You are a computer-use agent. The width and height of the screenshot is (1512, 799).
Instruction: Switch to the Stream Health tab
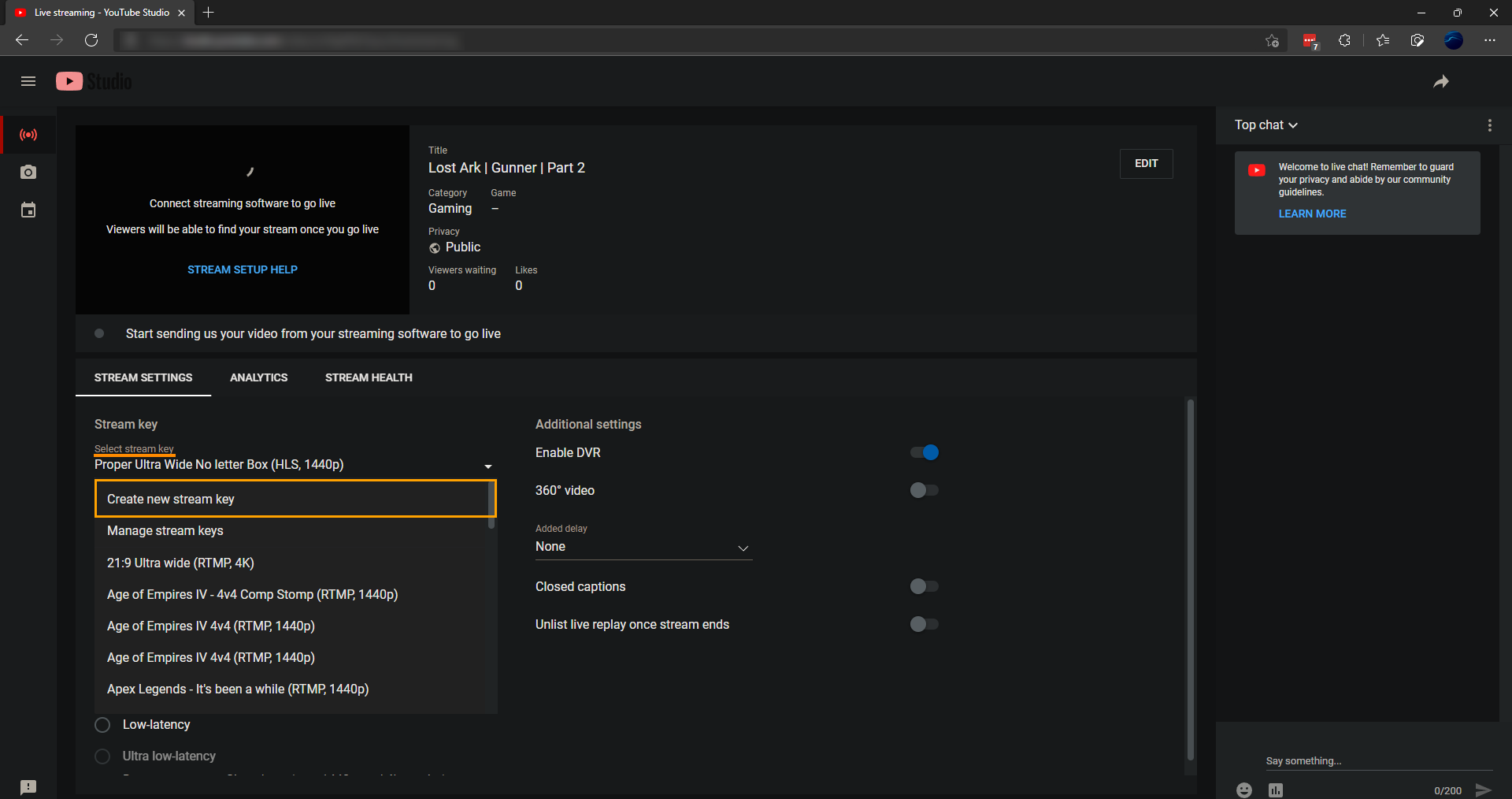click(x=369, y=377)
